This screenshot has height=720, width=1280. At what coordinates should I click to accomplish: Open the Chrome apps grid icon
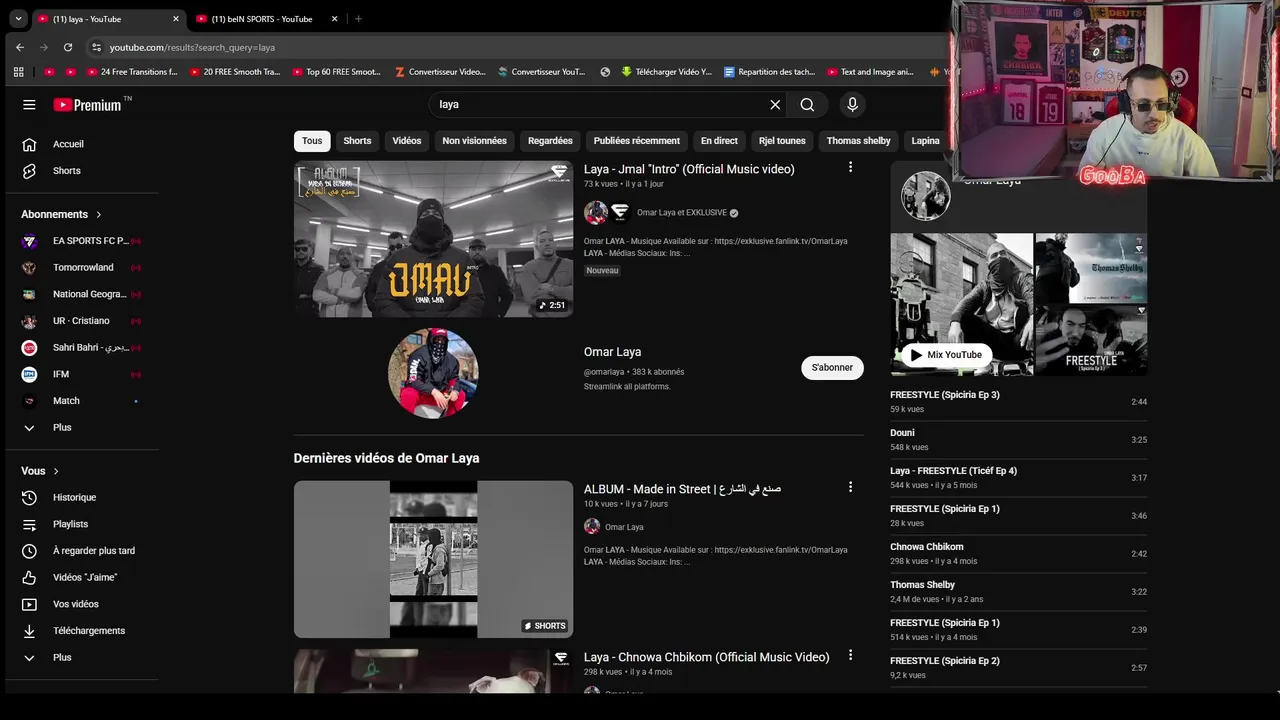18,72
